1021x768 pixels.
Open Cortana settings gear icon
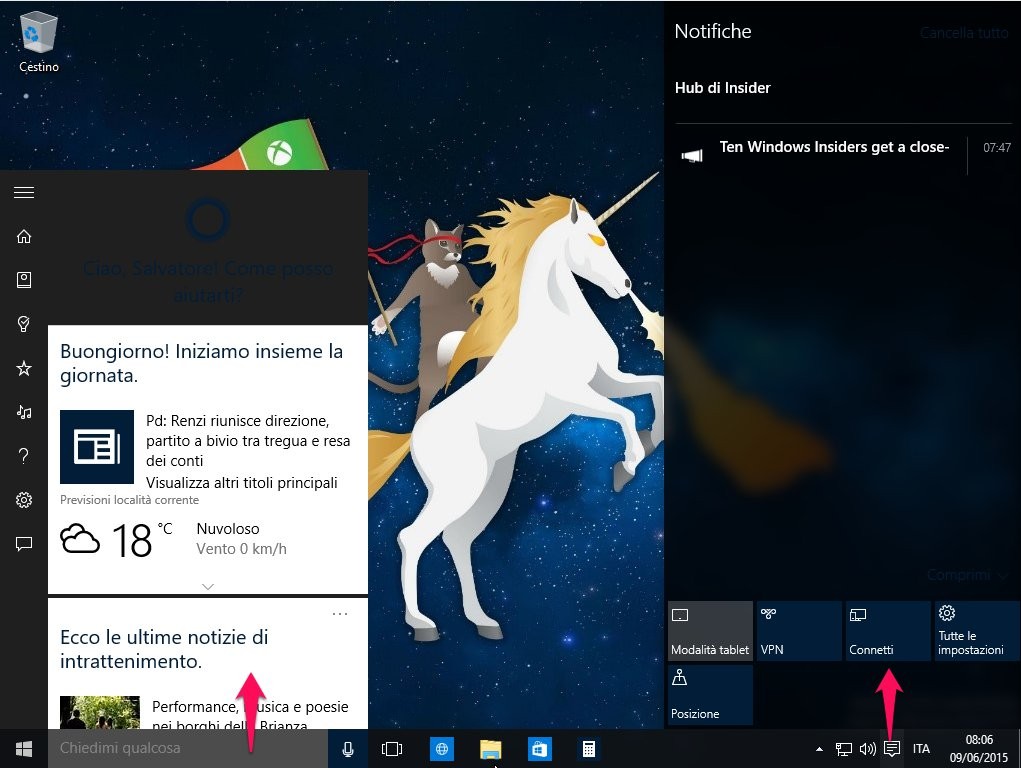tap(23, 500)
